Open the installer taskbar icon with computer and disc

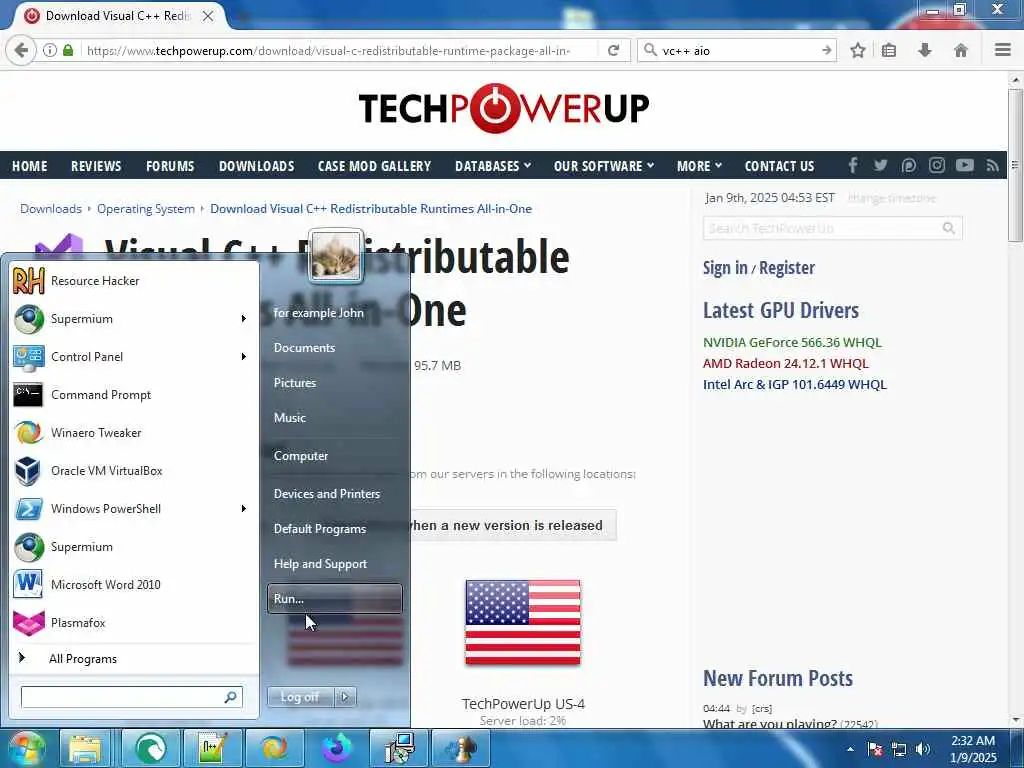click(399, 748)
